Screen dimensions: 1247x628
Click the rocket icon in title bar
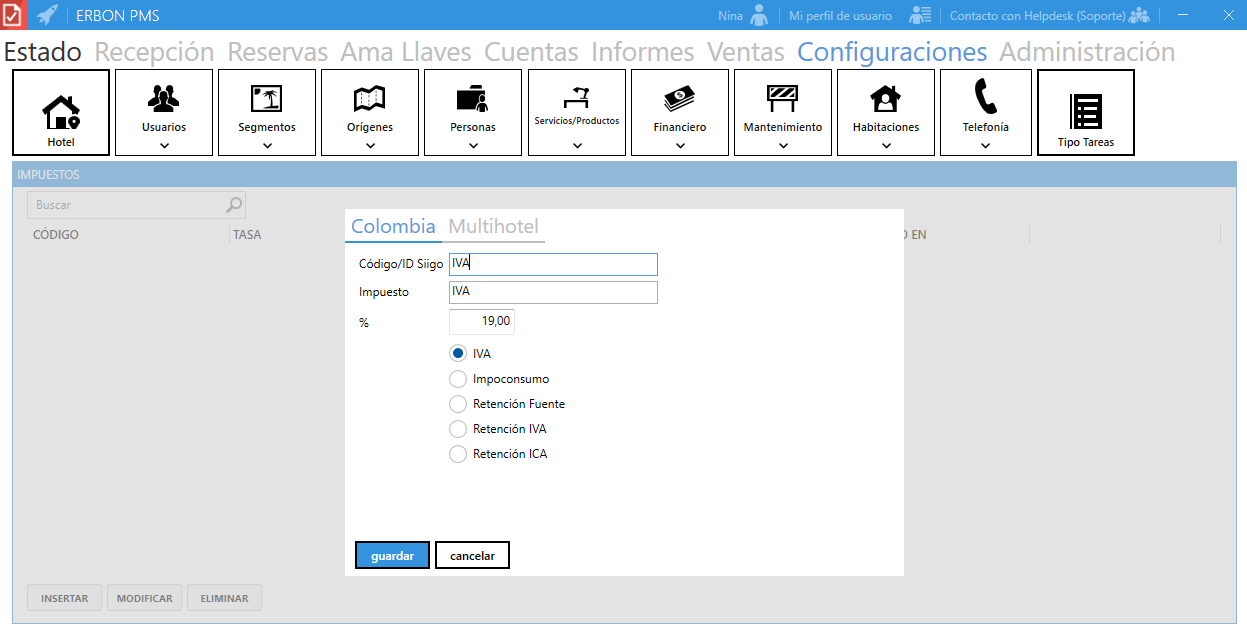point(47,15)
